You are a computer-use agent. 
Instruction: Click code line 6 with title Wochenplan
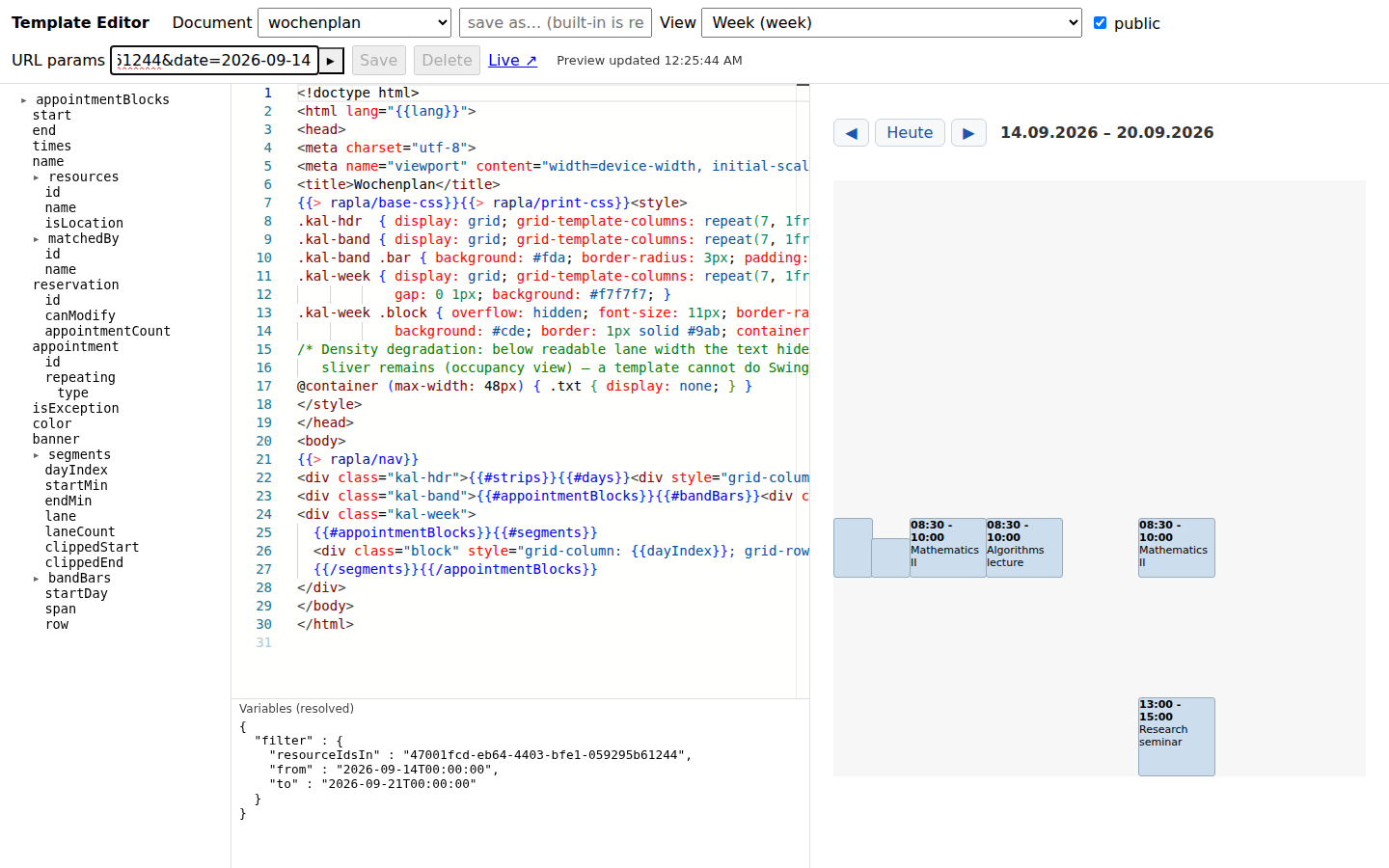[398, 185]
